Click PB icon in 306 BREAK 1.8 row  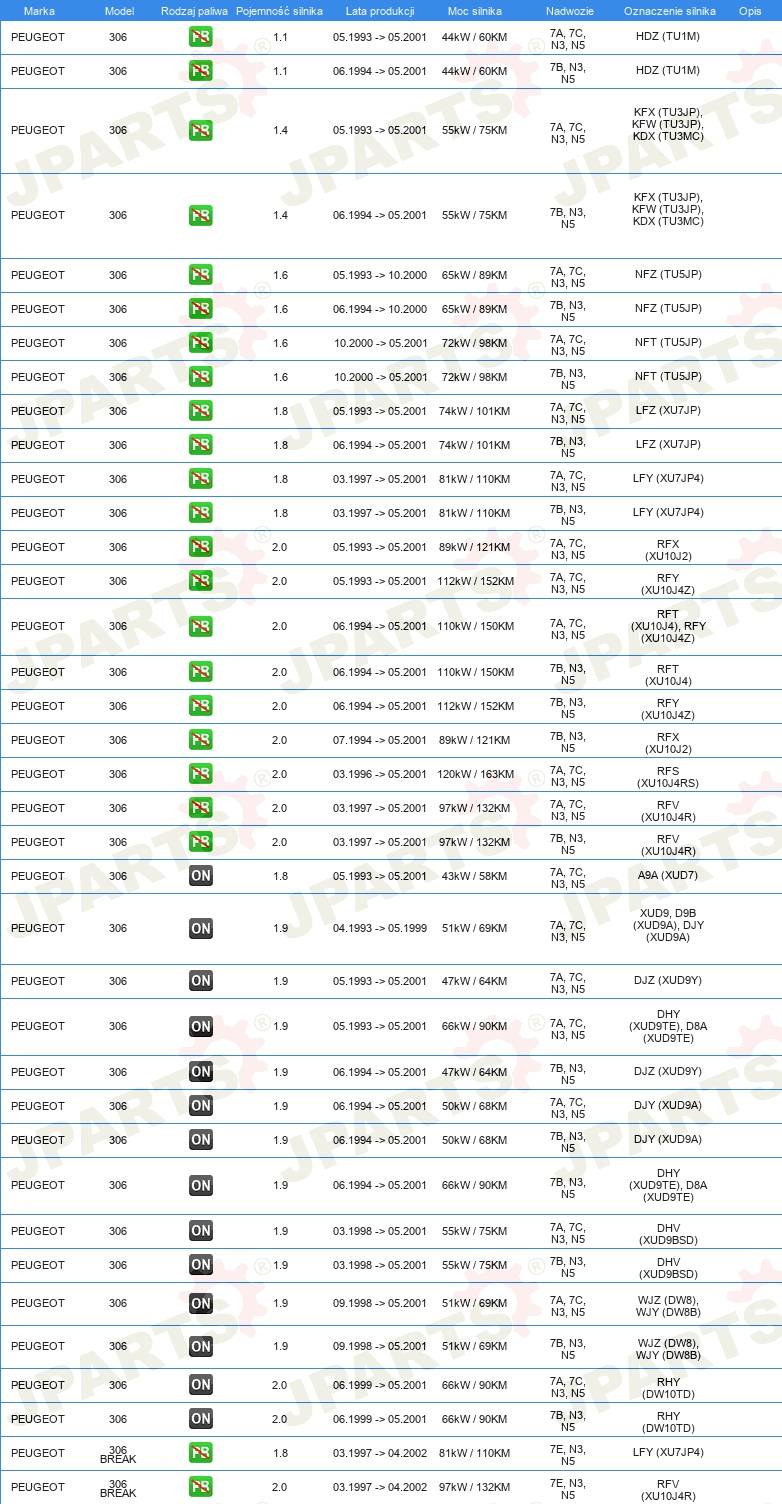coord(201,1453)
